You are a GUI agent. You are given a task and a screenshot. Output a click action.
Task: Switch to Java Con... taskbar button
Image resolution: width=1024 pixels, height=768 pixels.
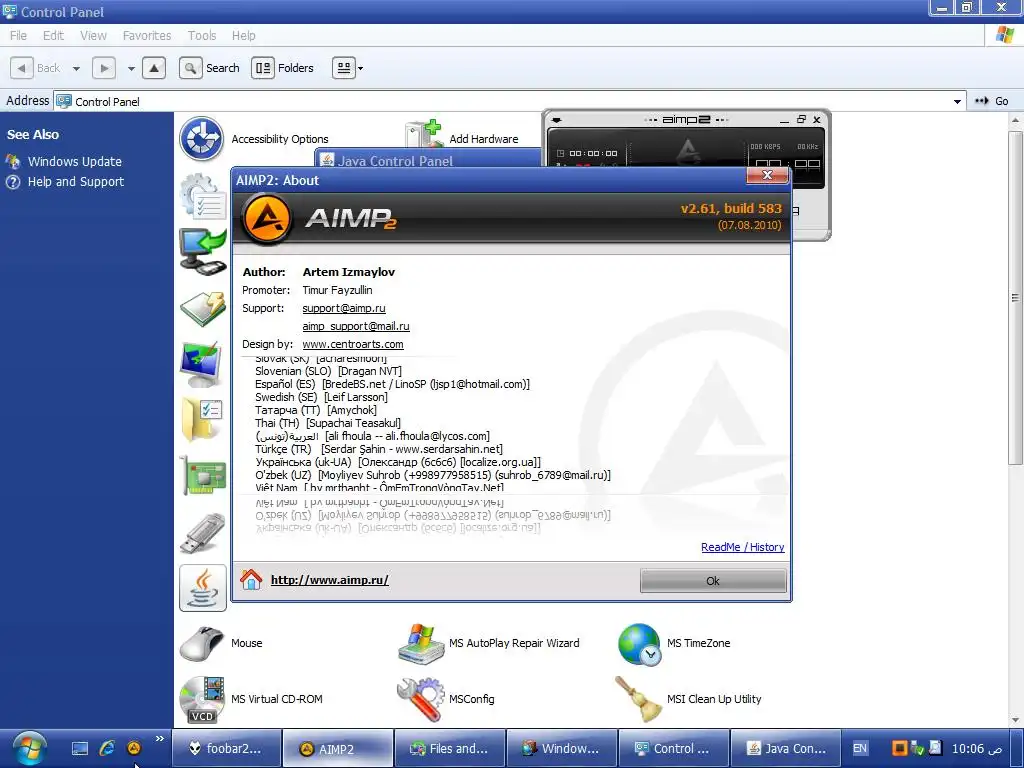(786, 748)
